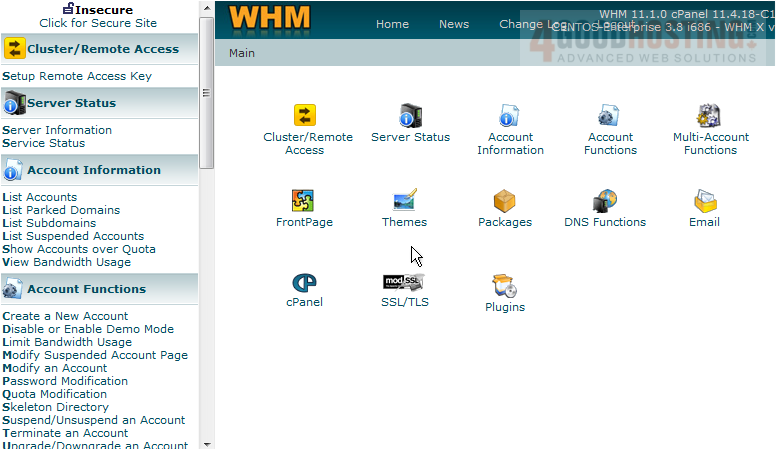Click Create a New Account link
Screen dimensions: 776x450
[65, 316]
